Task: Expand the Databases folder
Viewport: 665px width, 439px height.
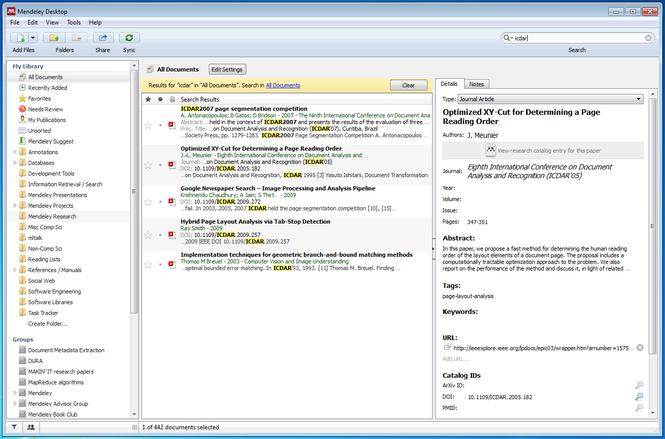Action: (15, 162)
